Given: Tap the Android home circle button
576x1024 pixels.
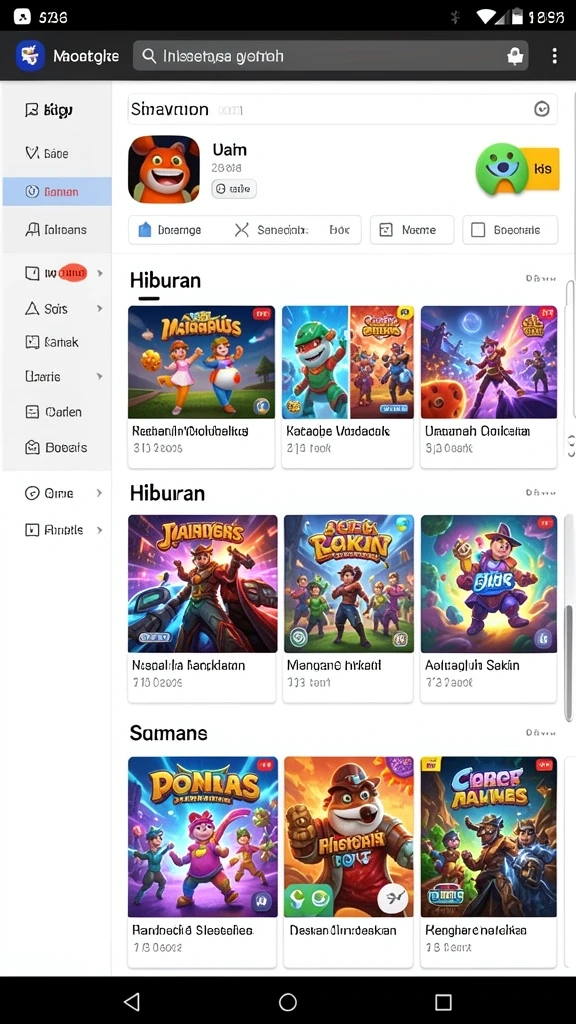Looking at the screenshot, I should click(x=287, y=1002).
